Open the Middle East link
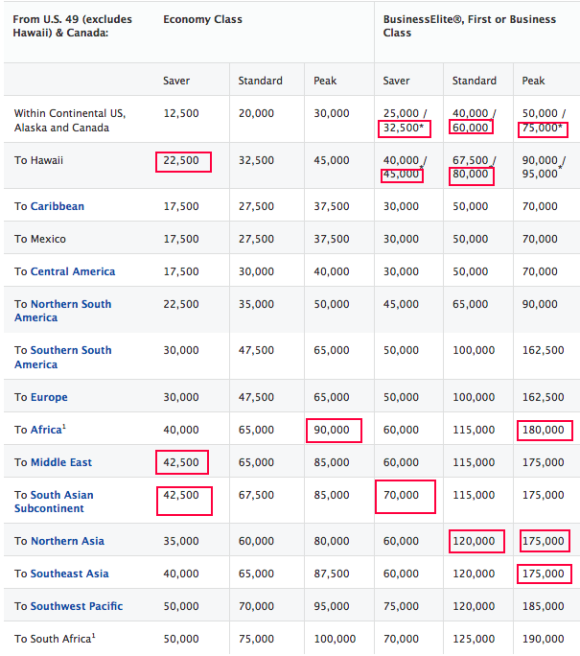 tap(61, 462)
